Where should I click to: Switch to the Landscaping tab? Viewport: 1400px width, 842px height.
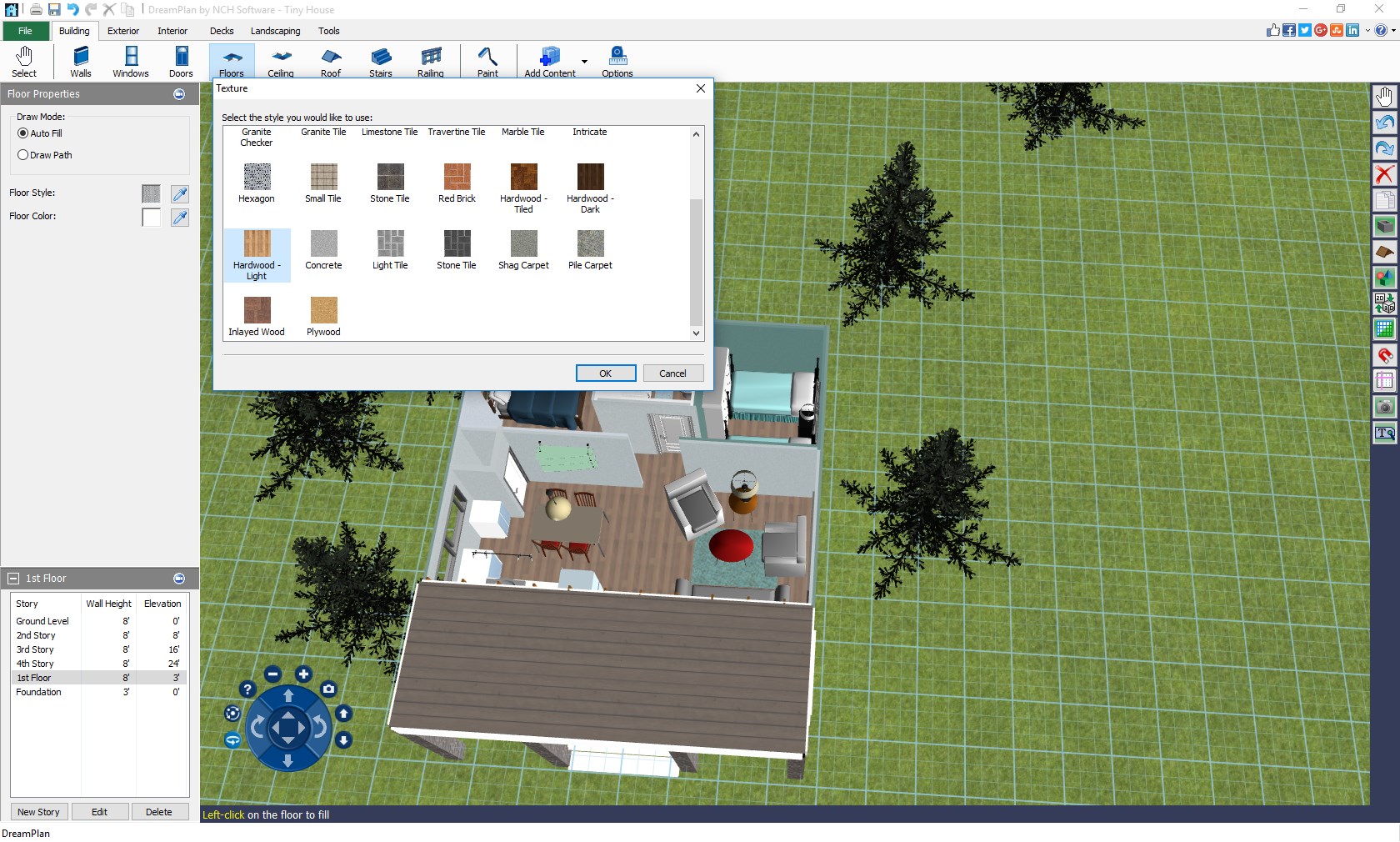click(275, 31)
